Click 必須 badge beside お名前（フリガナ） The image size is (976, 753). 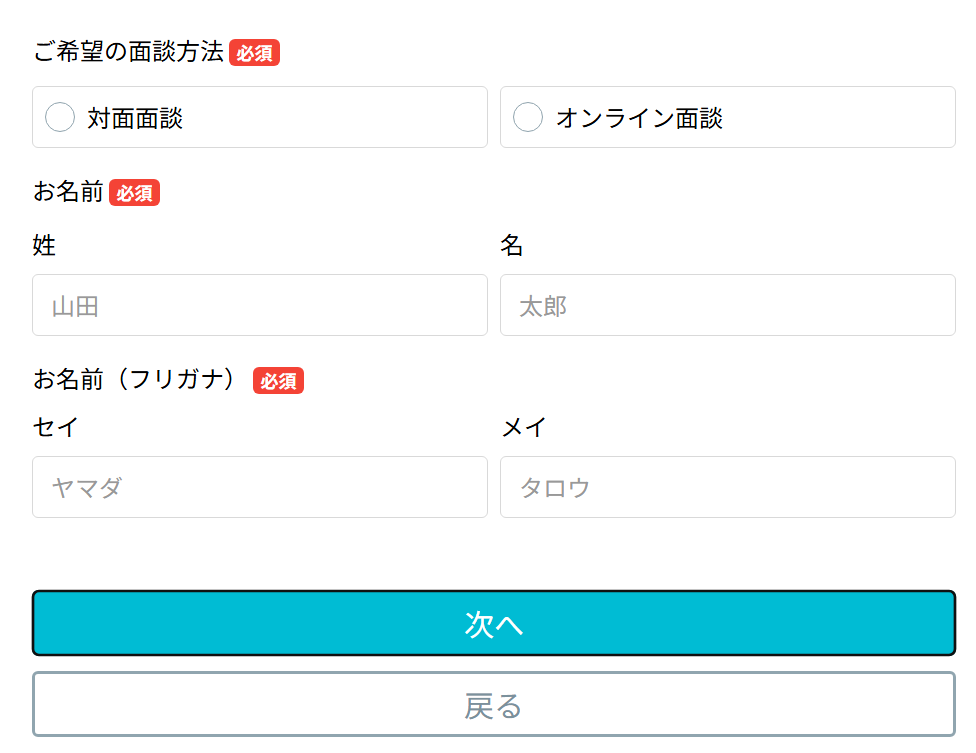click(278, 381)
